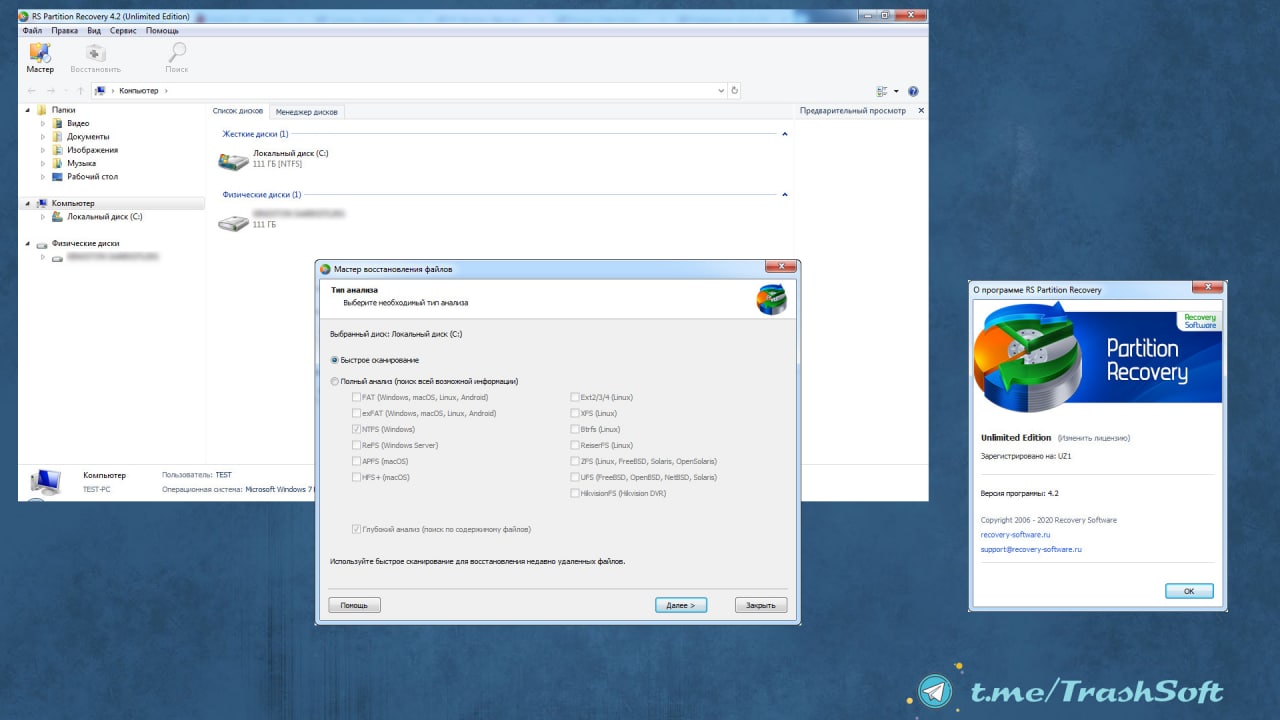Image resolution: width=1280 pixels, height=720 pixels.
Task: Click the view mode icon in toolbar
Action: [882, 91]
